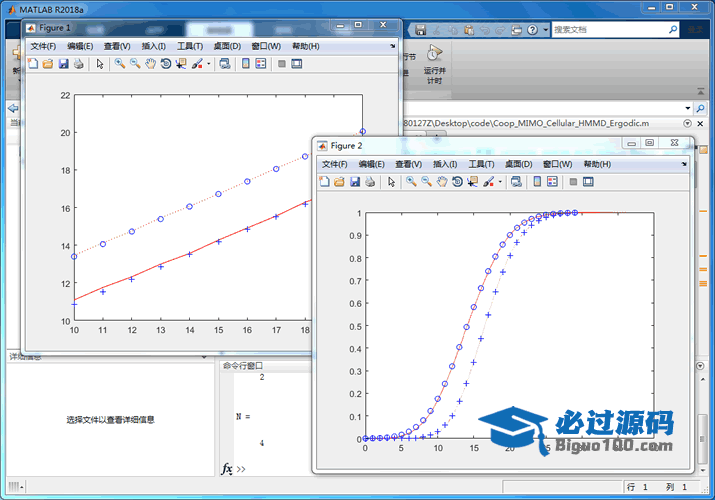This screenshot has width=715, height=500.
Task: Open 查看(V) menu in Figure 2
Action: [409, 164]
